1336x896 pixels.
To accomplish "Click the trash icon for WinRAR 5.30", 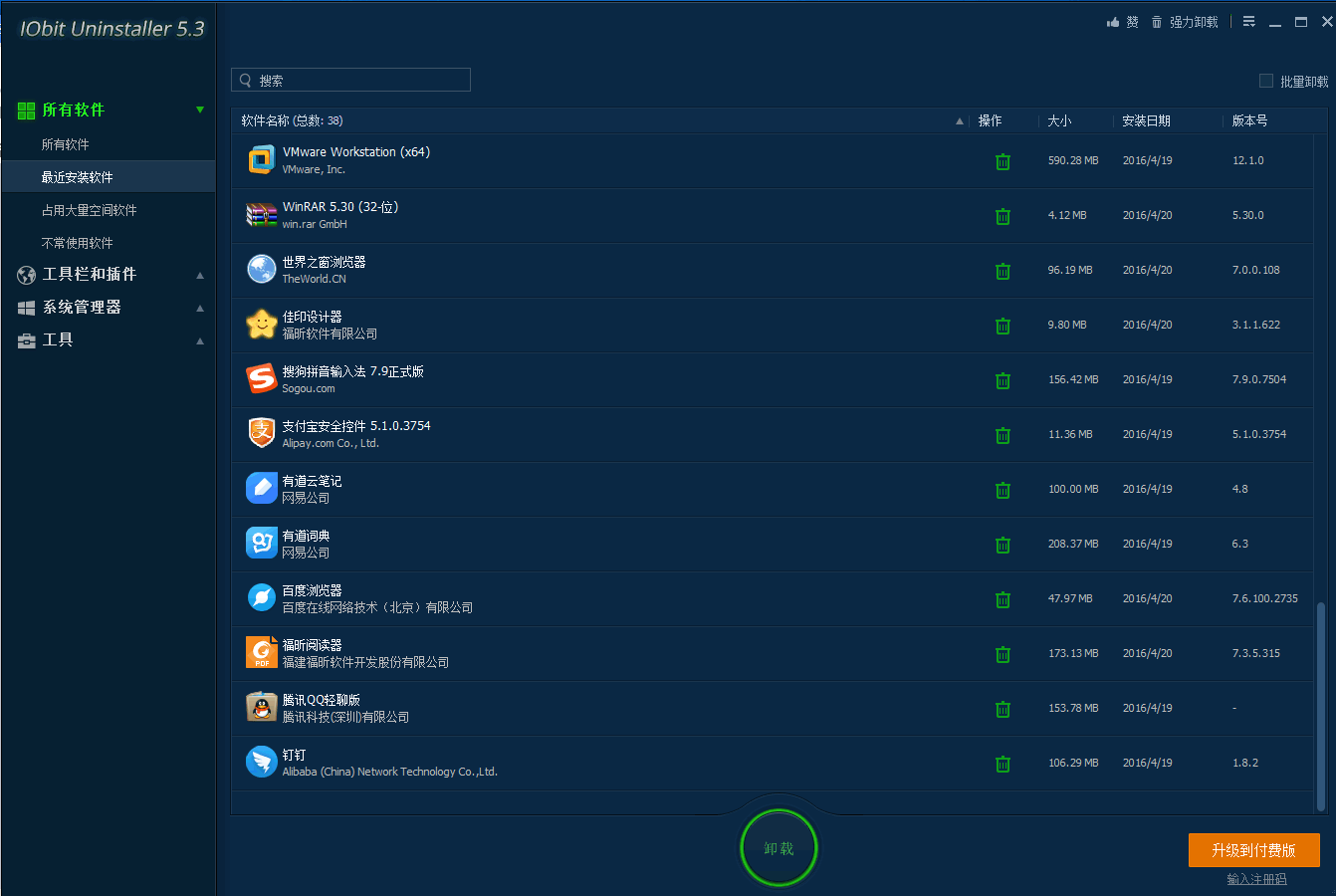I will coord(1002,216).
